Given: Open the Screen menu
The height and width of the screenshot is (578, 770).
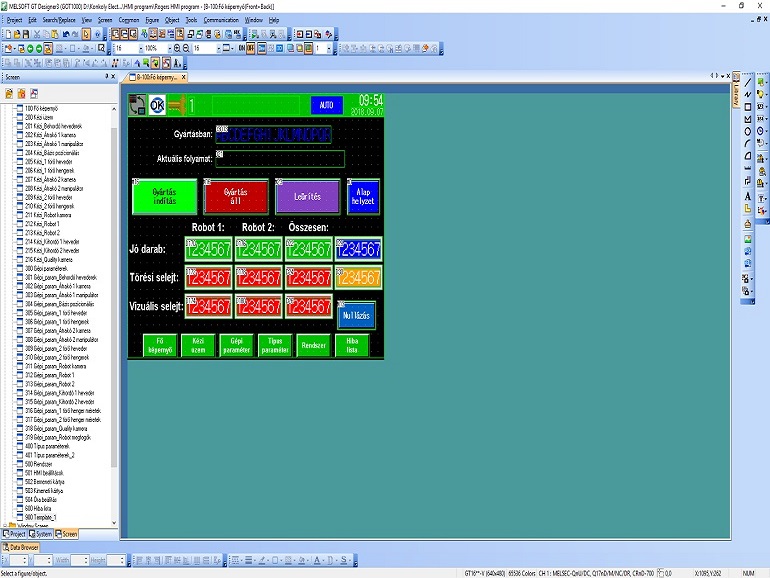Looking at the screenshot, I should 105,20.
